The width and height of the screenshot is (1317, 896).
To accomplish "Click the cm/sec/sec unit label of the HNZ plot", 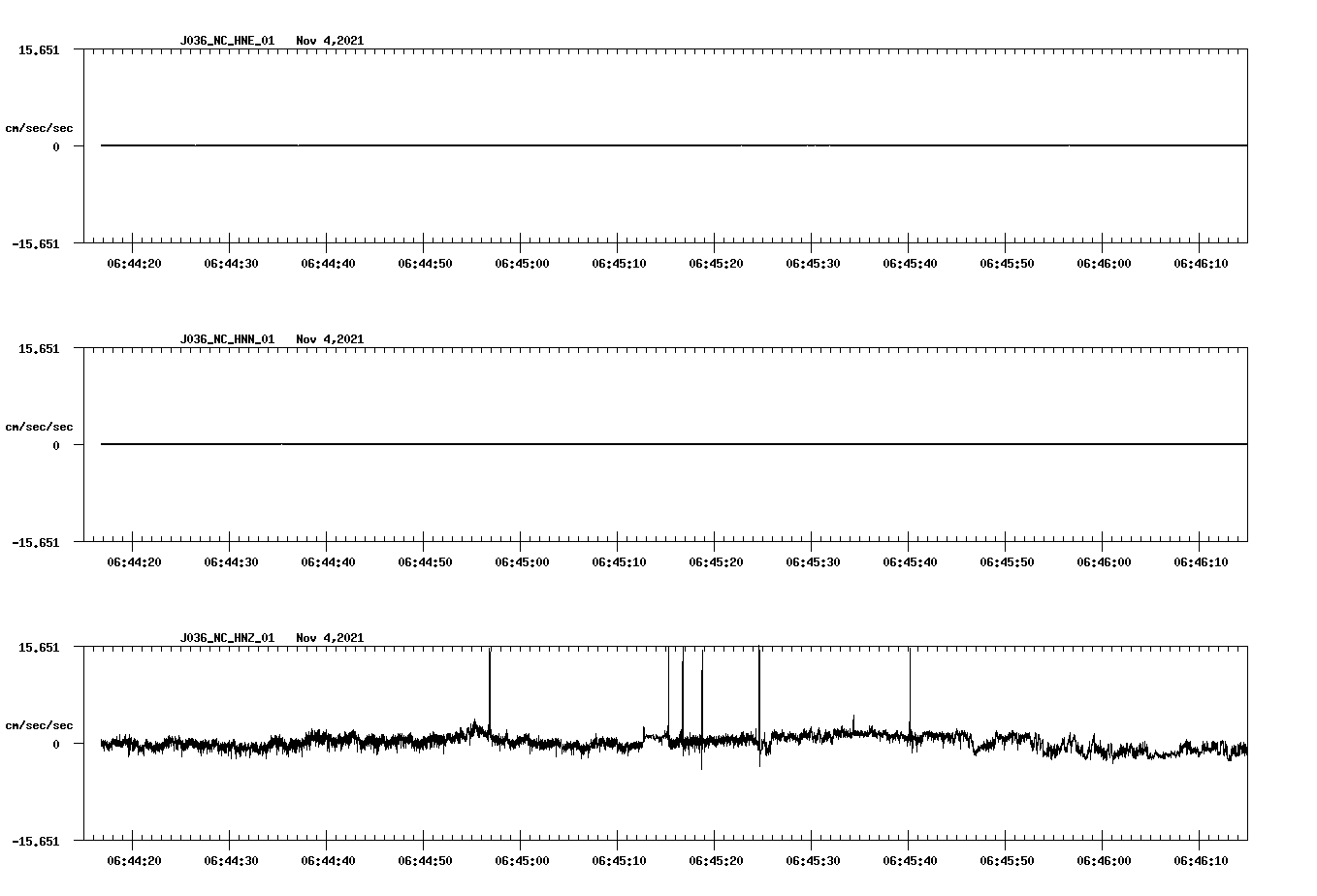I will tap(39, 725).
